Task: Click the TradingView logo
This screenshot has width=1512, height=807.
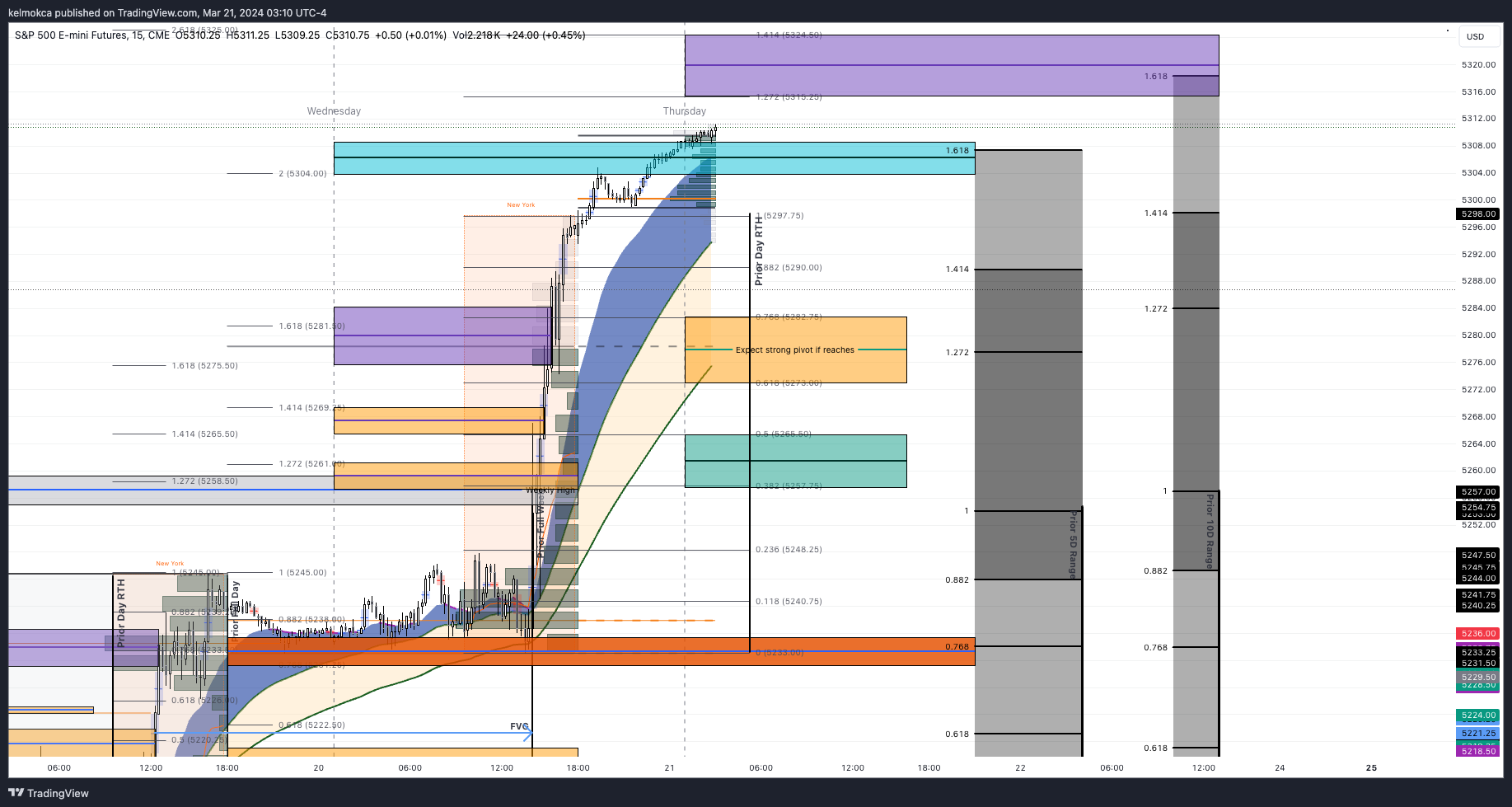Action: [x=49, y=793]
